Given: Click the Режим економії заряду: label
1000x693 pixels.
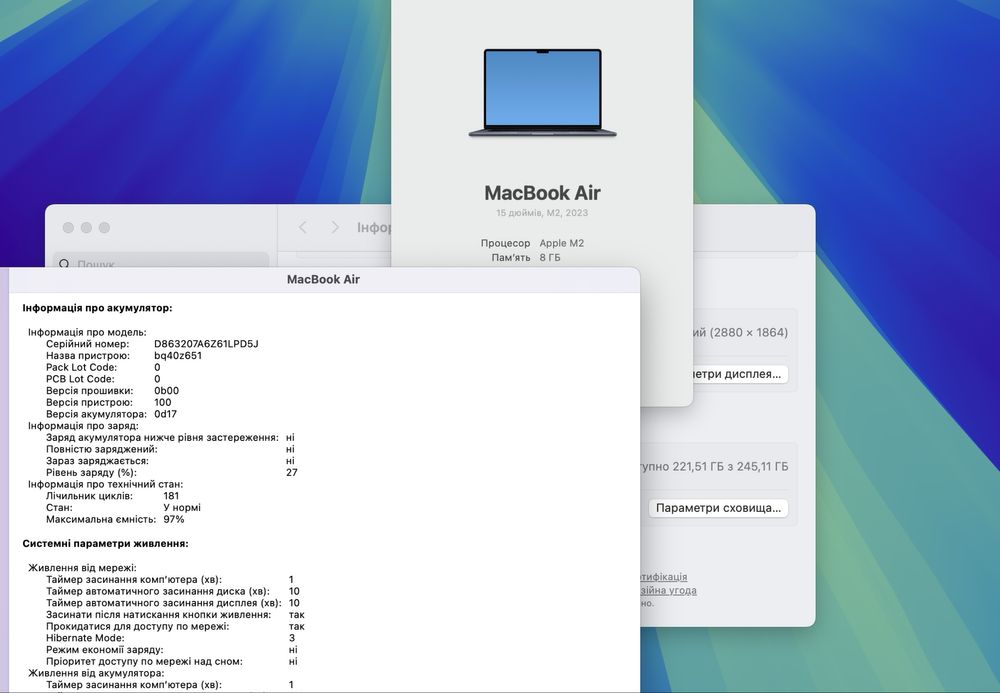Looking at the screenshot, I should point(105,650).
